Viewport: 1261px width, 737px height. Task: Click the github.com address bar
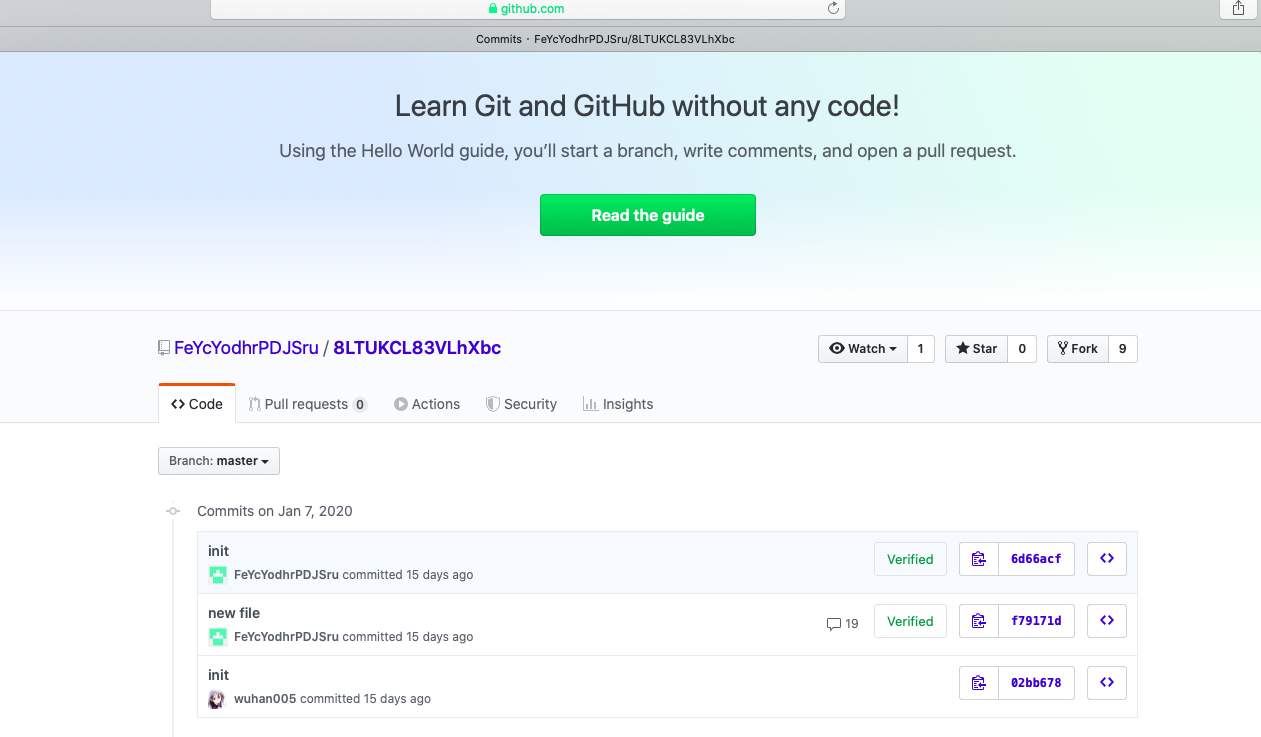point(527,8)
